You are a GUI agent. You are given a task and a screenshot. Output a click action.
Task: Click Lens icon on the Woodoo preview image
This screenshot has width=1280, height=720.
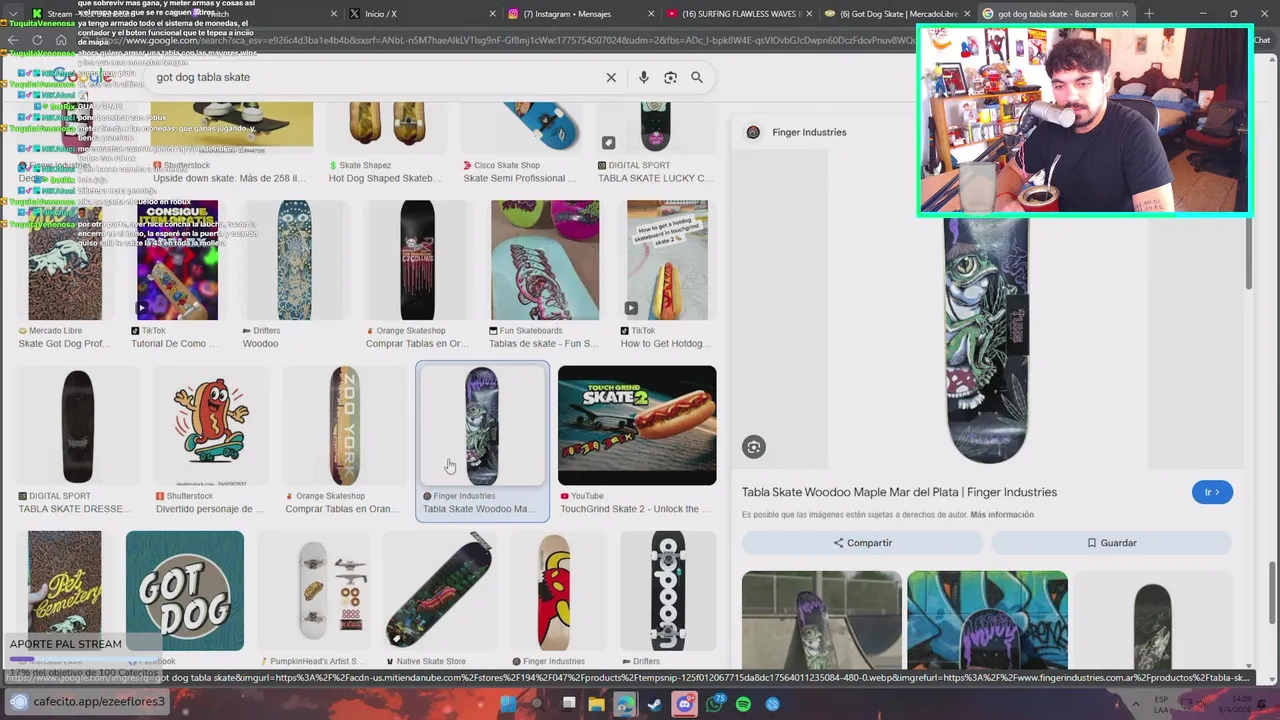click(754, 447)
